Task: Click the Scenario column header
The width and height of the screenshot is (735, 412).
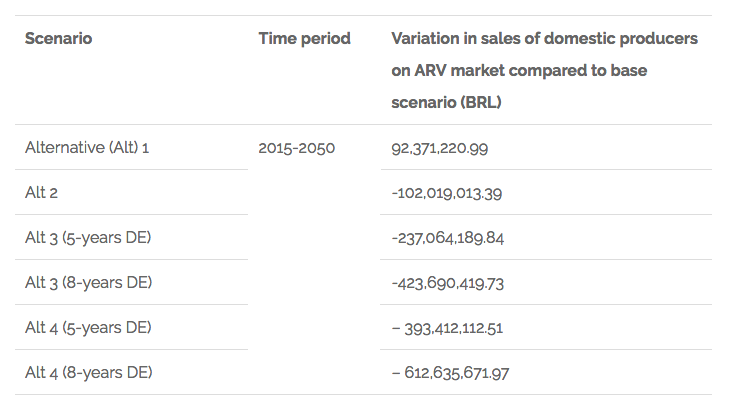Action: (58, 39)
